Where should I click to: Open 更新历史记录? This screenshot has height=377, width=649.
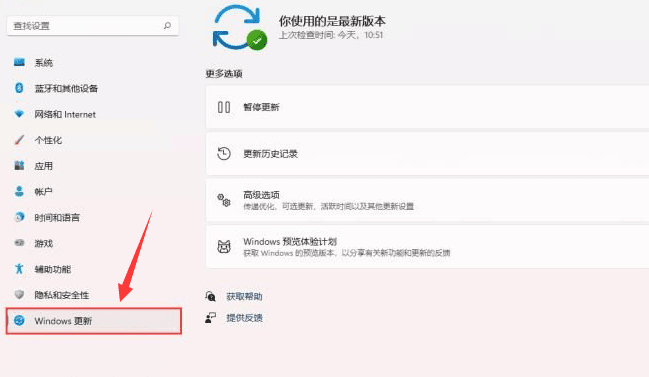[x=428, y=154]
